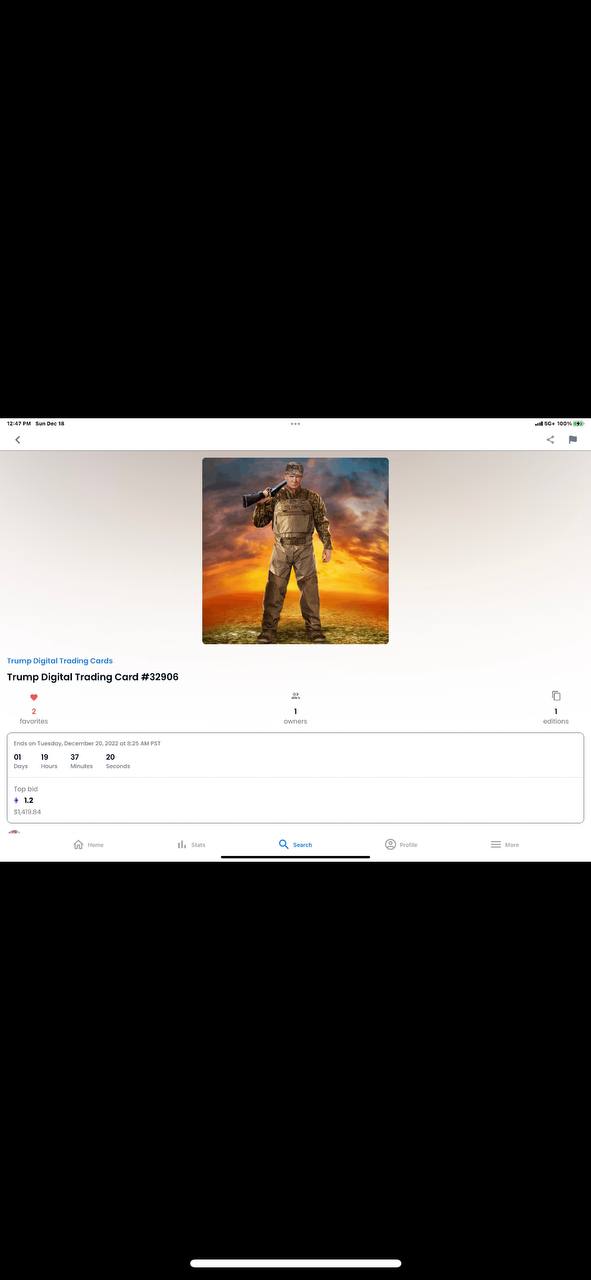591x1280 pixels.
Task: Tap the $1,419.84 bid value
Action: click(27, 812)
